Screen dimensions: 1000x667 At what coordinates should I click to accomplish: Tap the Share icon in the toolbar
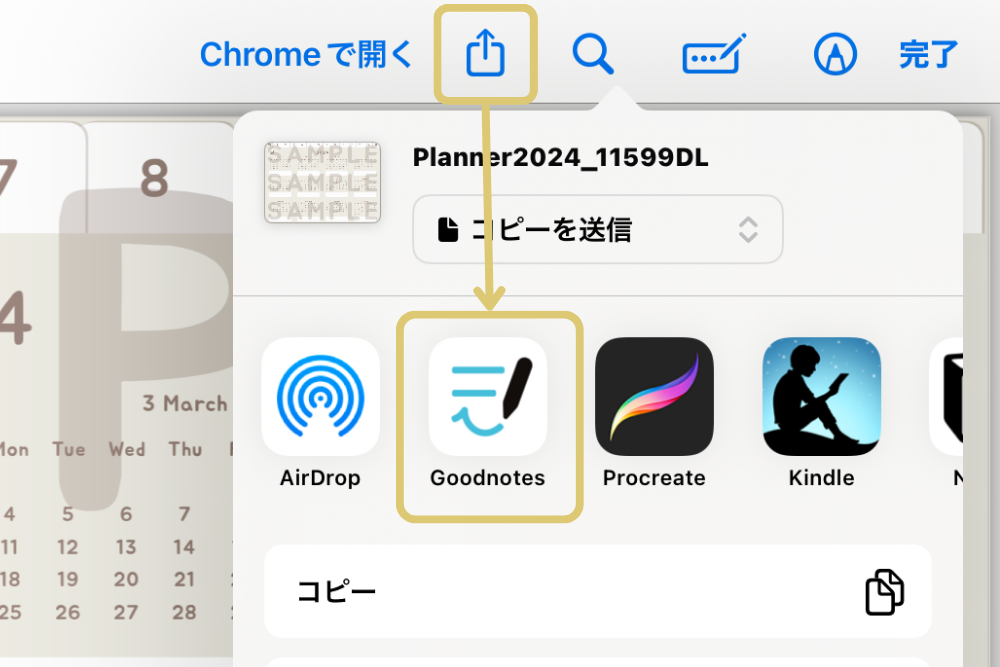[x=486, y=54]
